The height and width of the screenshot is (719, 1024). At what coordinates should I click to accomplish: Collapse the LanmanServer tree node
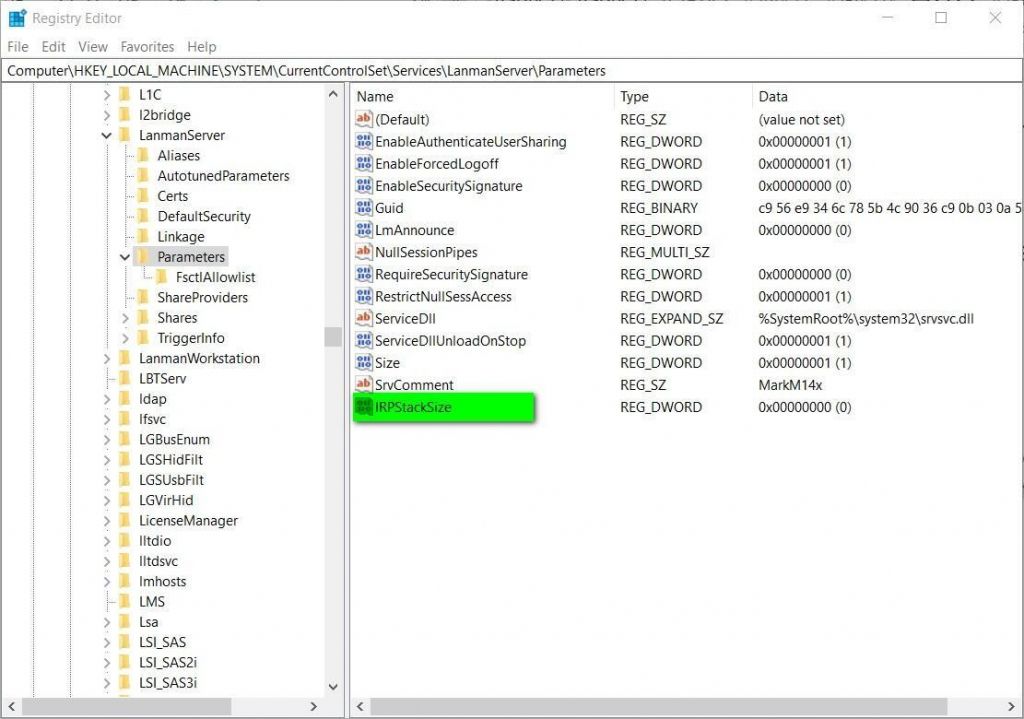pyautogui.click(x=106, y=135)
